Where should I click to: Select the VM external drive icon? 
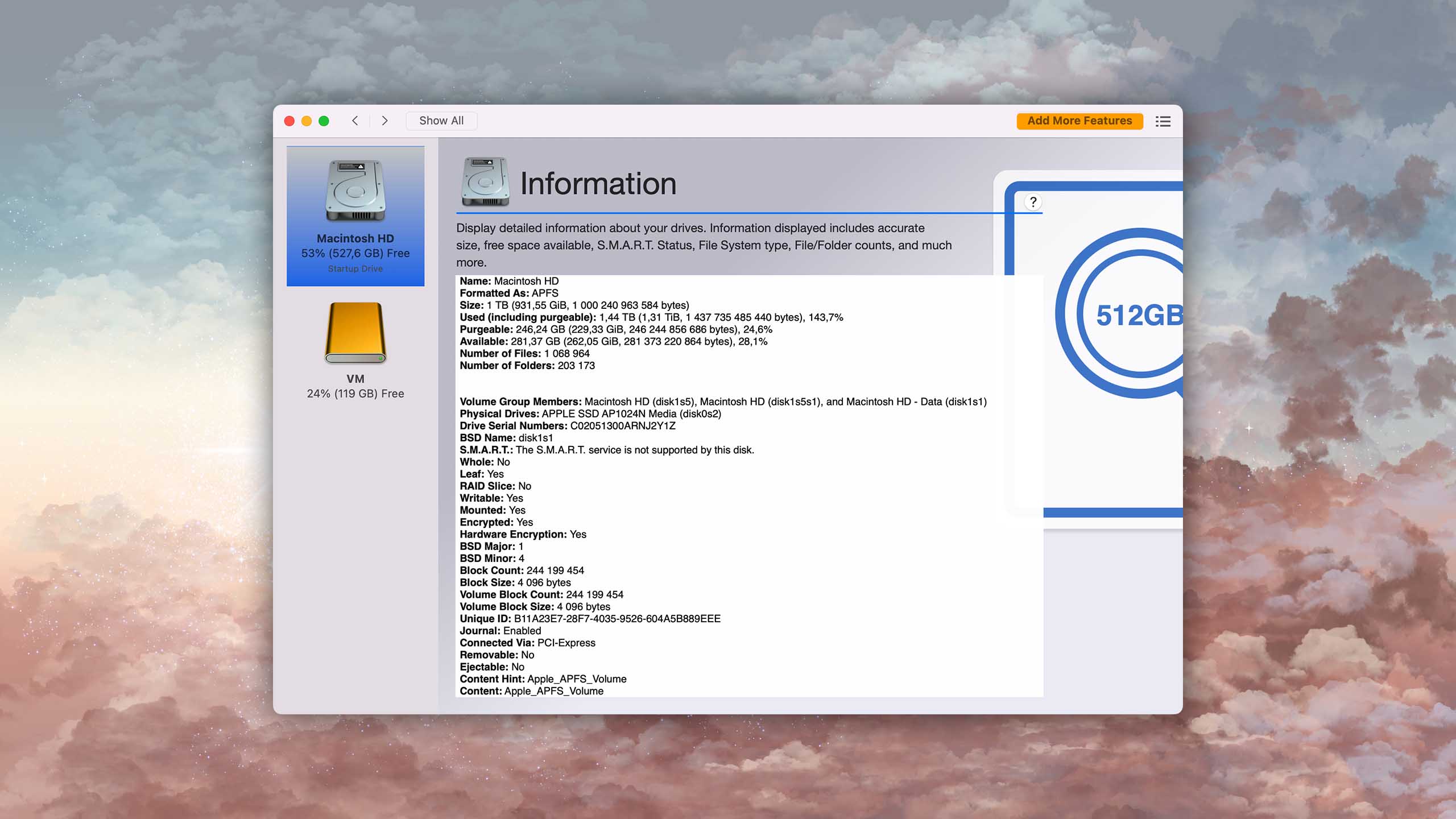tap(355, 333)
